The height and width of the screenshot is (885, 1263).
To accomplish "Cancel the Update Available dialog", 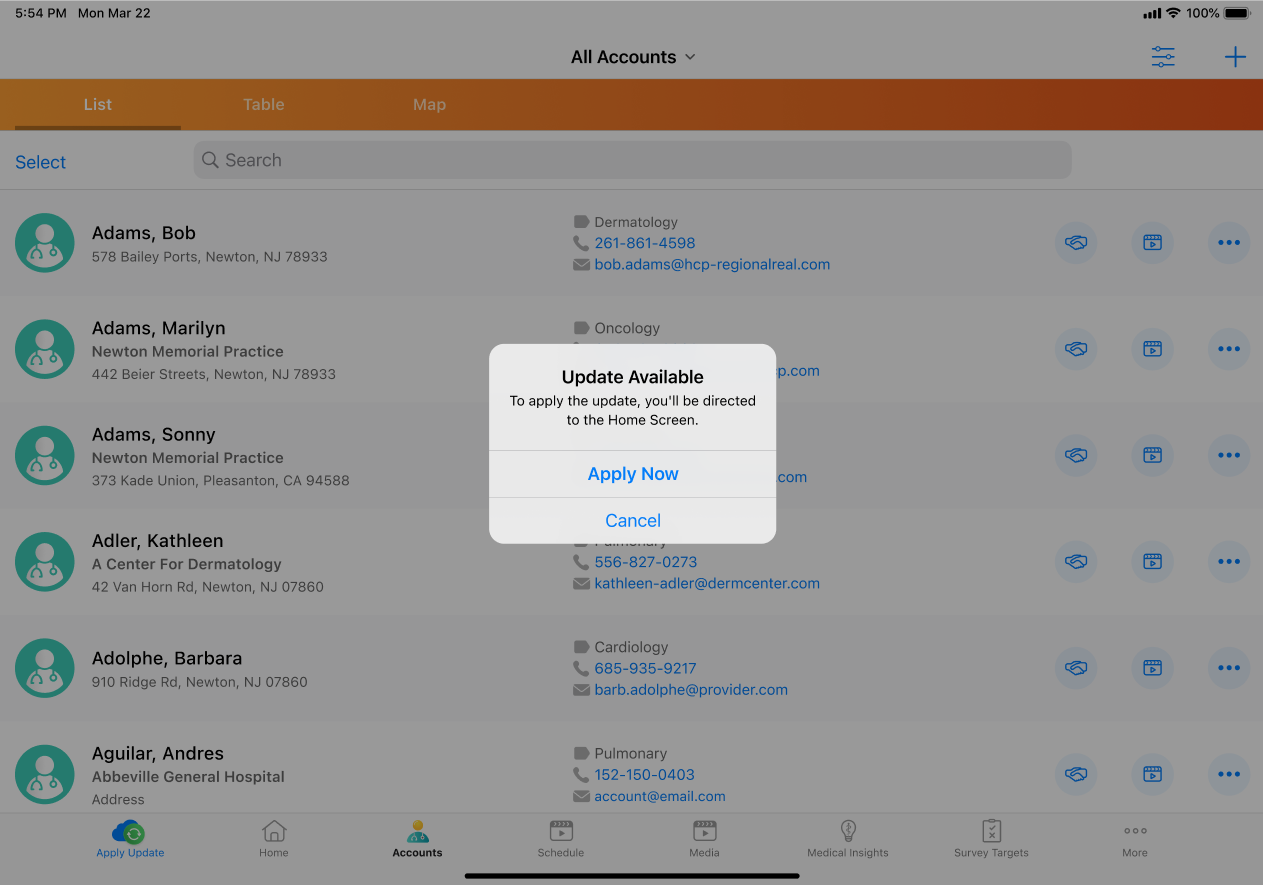I will pyautogui.click(x=632, y=520).
